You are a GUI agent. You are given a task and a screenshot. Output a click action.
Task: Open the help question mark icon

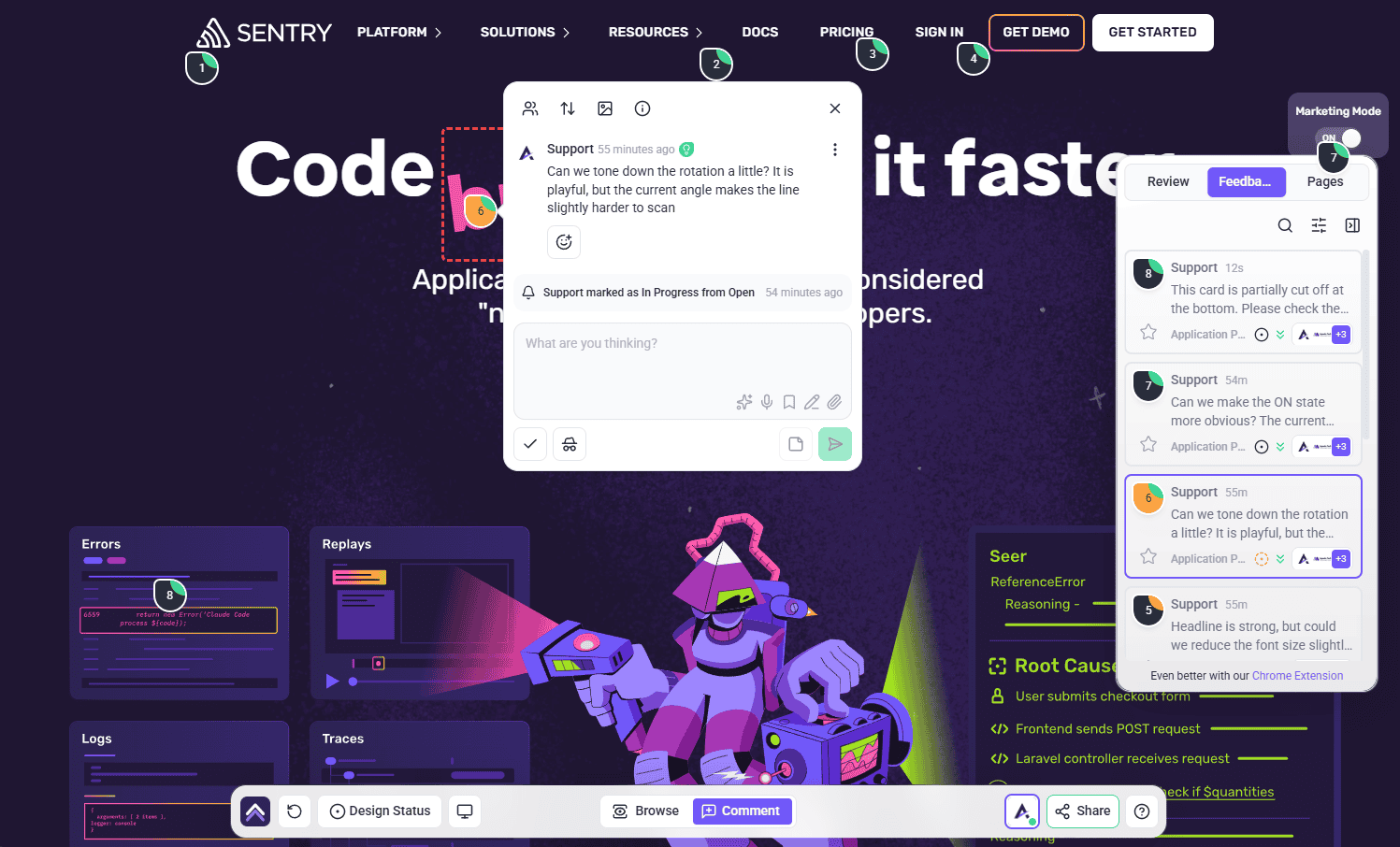(x=1142, y=811)
